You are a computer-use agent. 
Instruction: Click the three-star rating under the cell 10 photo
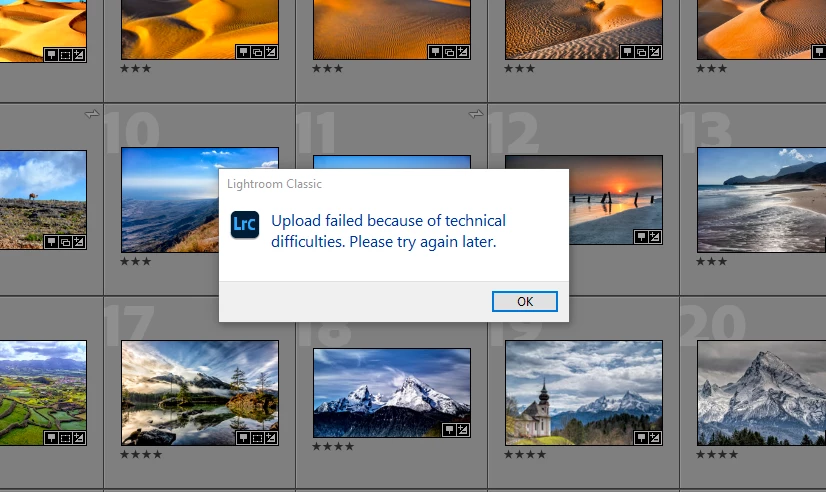(x=135, y=261)
